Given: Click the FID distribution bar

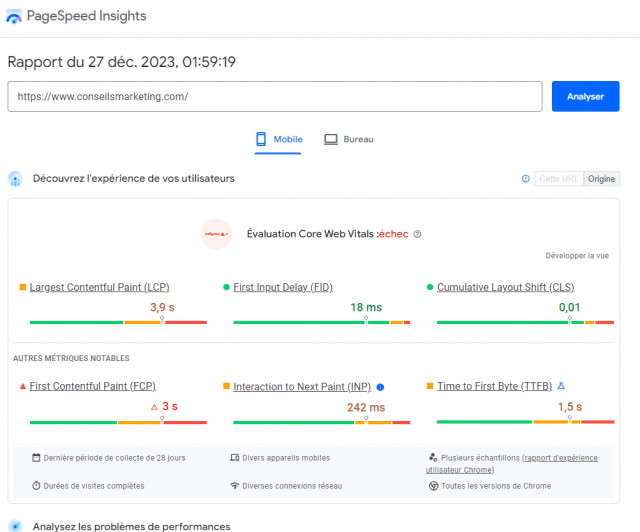Looking at the screenshot, I should 322,323.
